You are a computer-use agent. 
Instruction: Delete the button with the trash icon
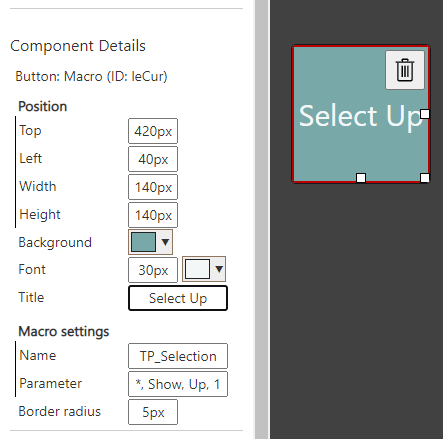click(405, 70)
